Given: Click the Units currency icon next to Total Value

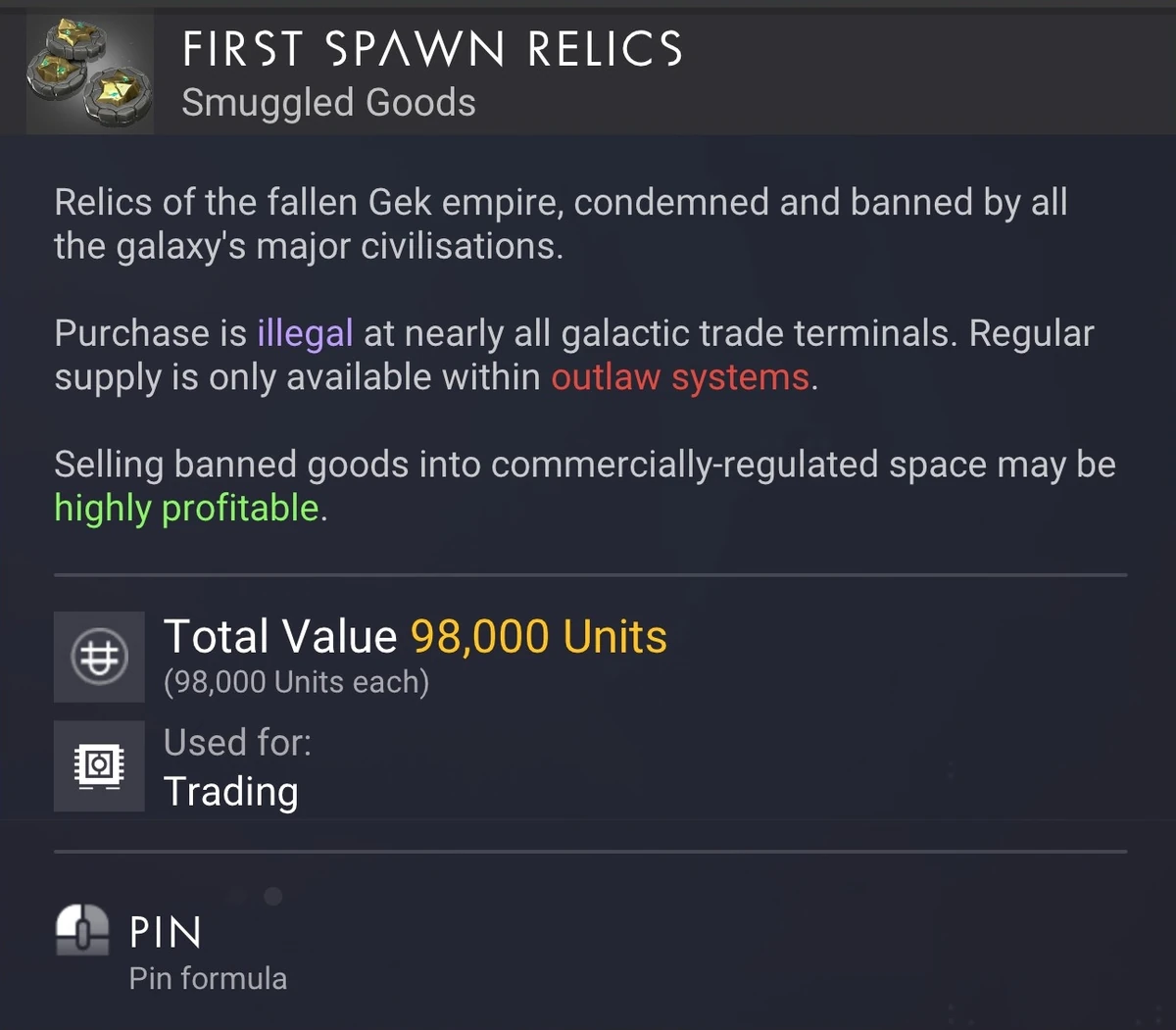Looking at the screenshot, I should click(x=98, y=657).
